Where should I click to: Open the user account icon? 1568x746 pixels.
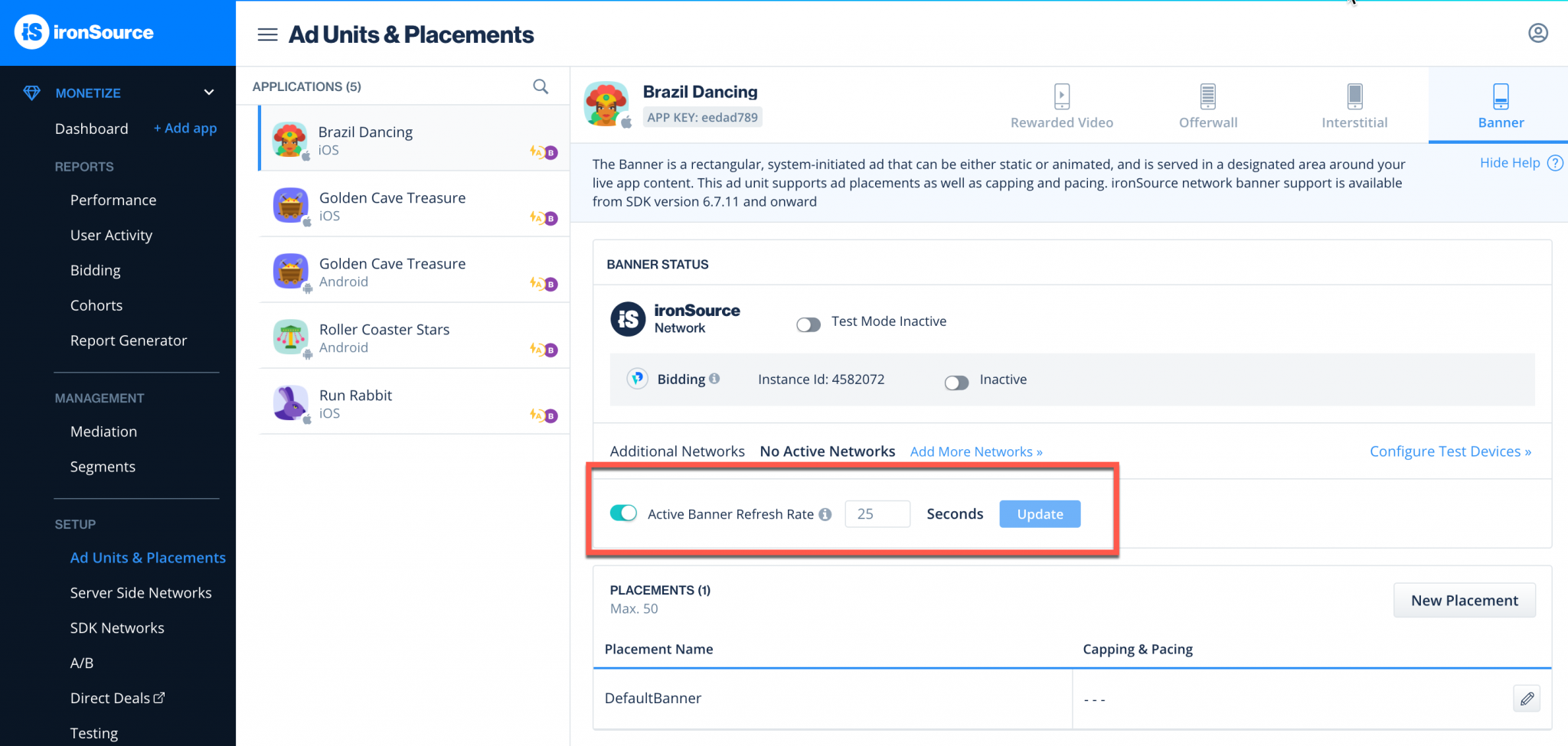click(x=1538, y=33)
